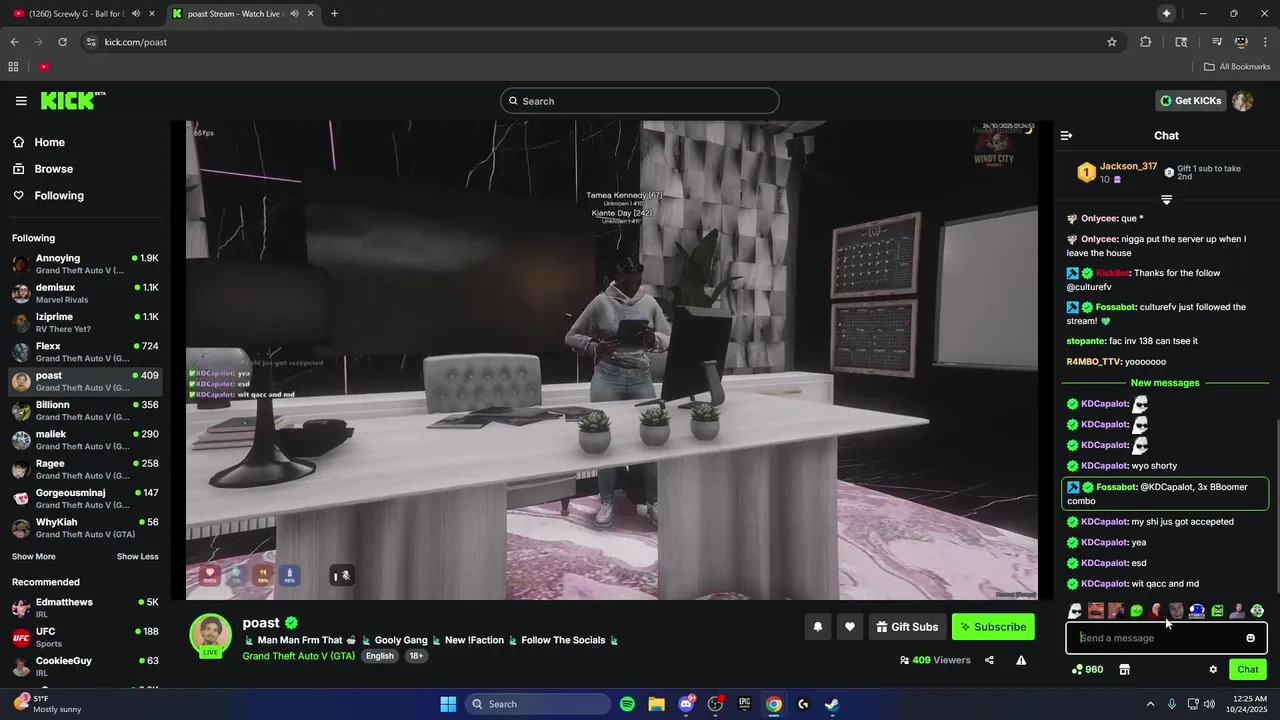Screen dimensions: 1280x720
Task: View the 960 channel points balance
Action: (1087, 670)
